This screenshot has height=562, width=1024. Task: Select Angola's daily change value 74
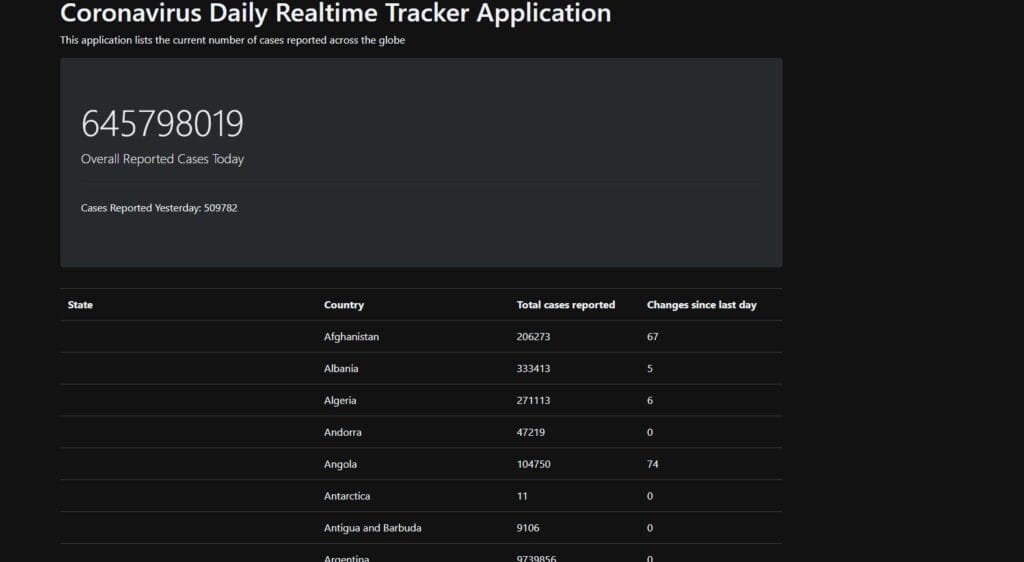pyautogui.click(x=653, y=465)
